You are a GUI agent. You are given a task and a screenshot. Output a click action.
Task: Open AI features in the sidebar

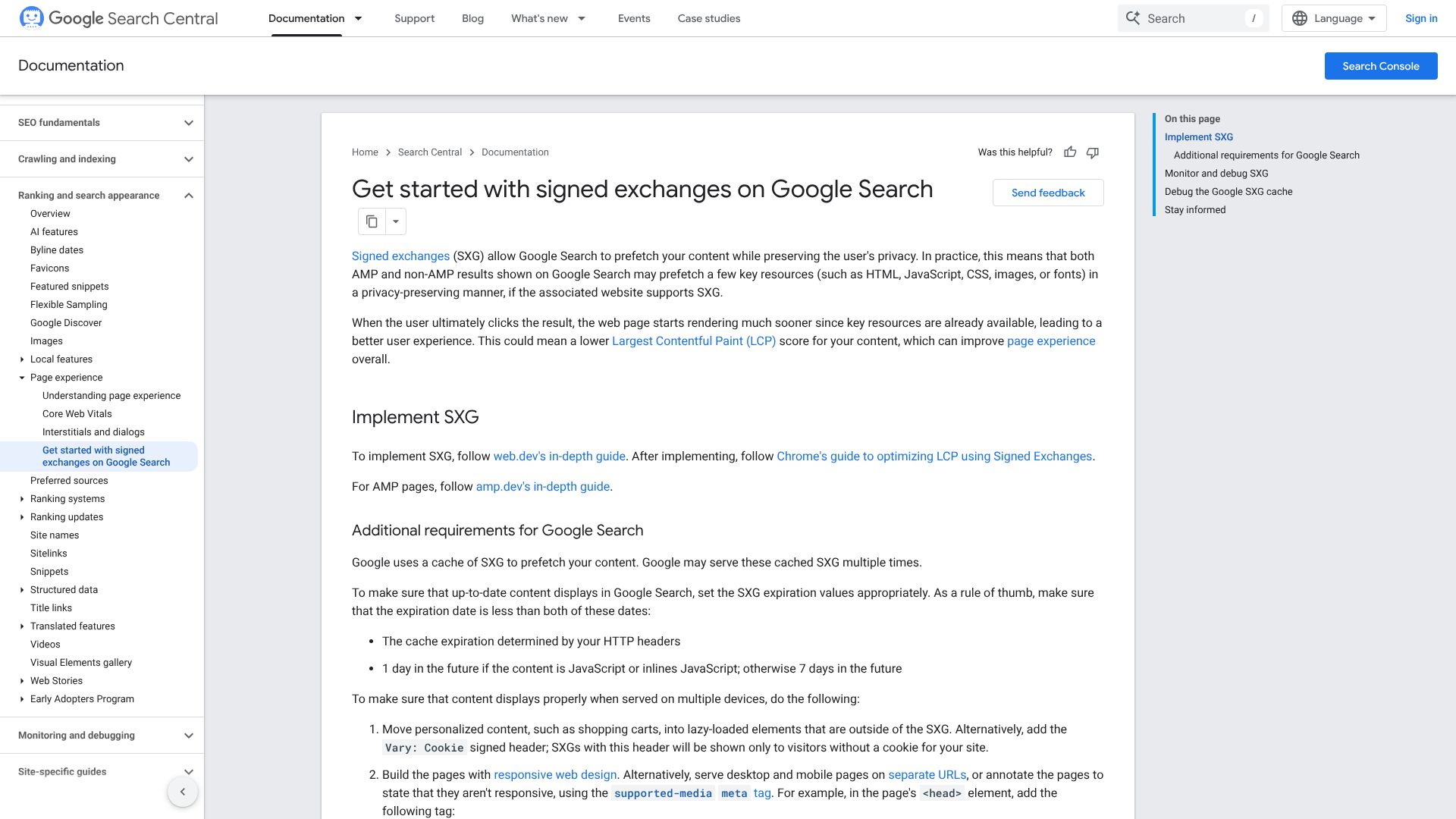[54, 232]
